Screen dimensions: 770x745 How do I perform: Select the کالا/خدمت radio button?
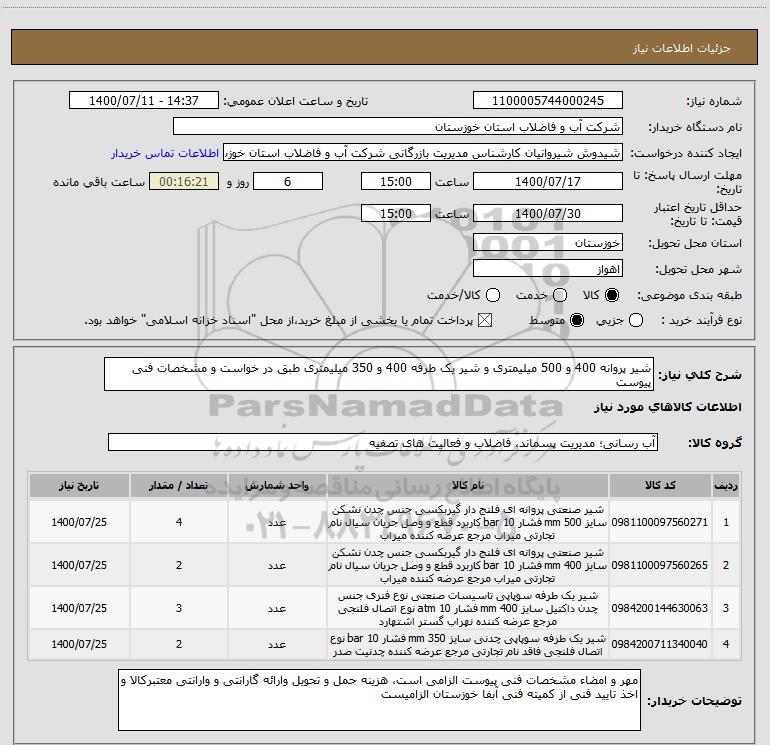click(493, 295)
